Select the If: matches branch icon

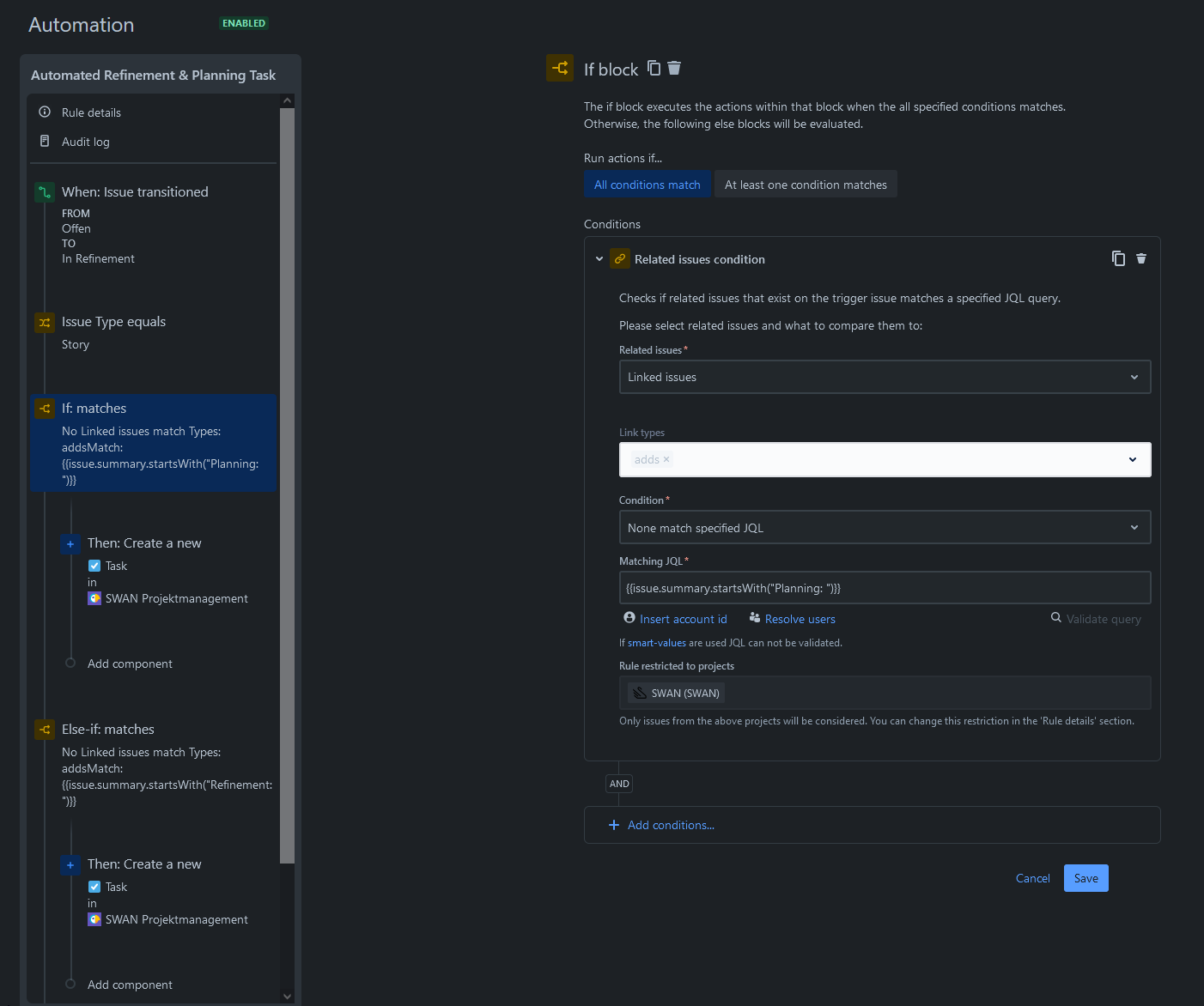click(x=45, y=409)
